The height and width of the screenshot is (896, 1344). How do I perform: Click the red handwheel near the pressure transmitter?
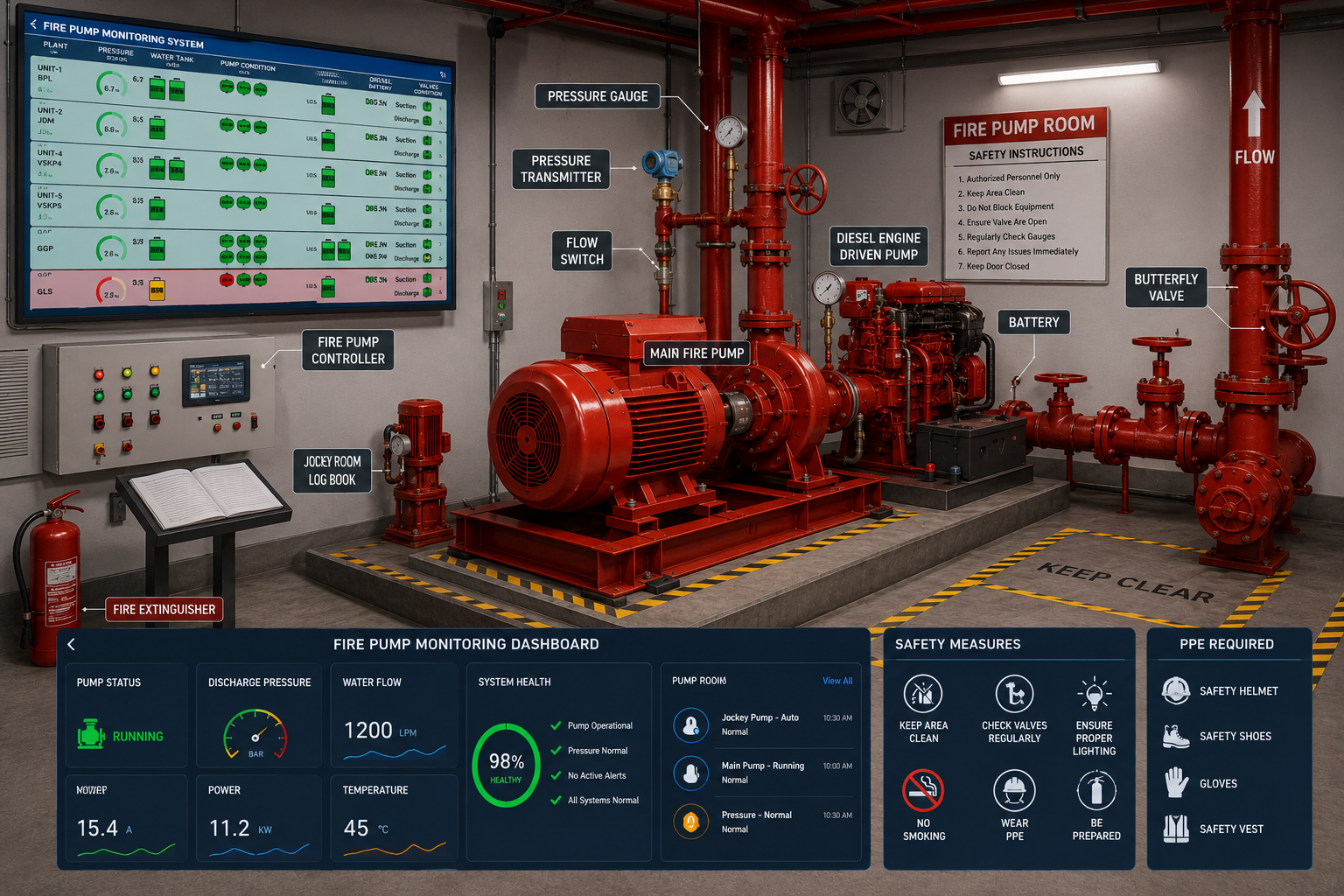click(806, 189)
